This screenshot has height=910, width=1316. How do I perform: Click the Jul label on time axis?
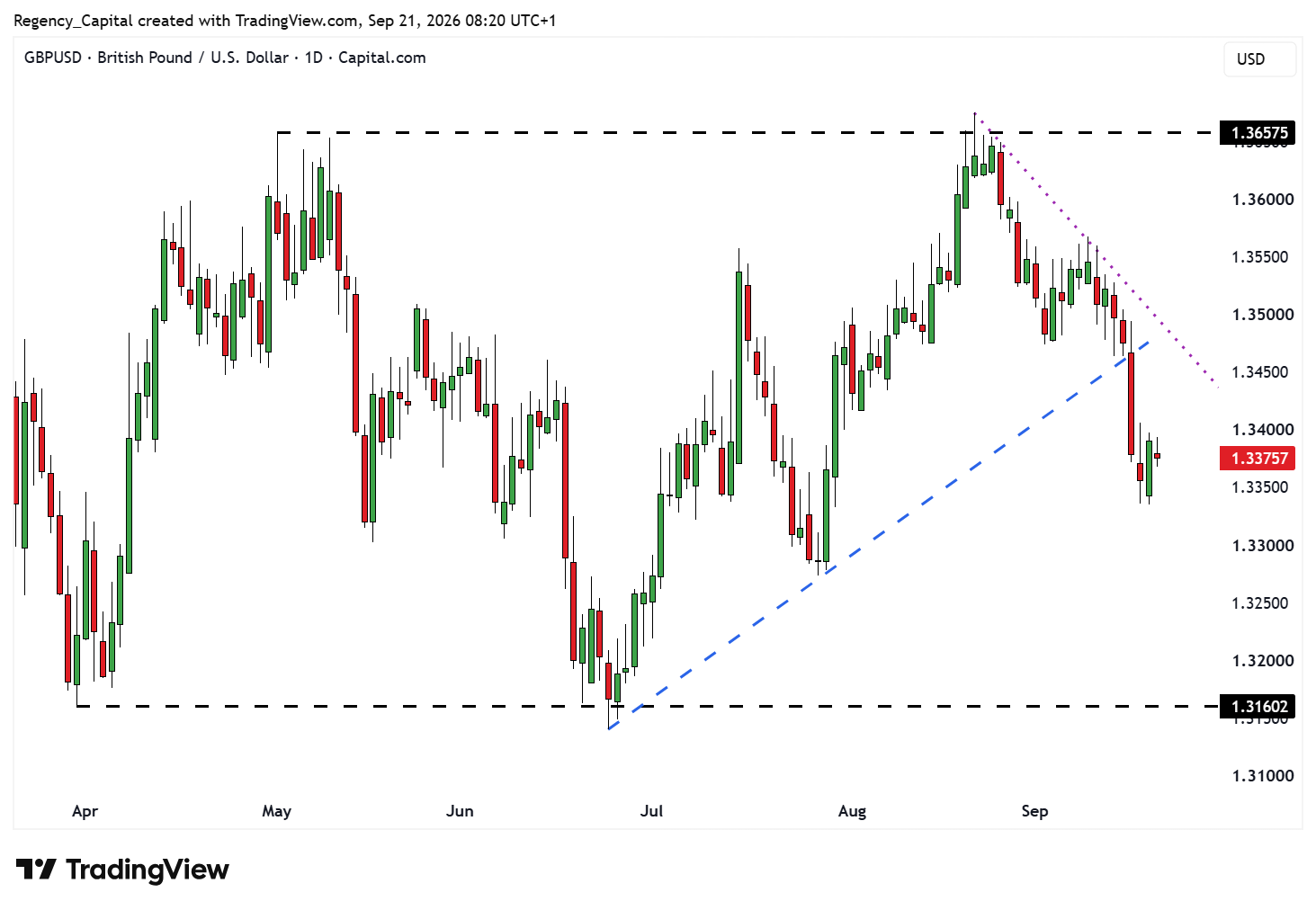click(651, 811)
